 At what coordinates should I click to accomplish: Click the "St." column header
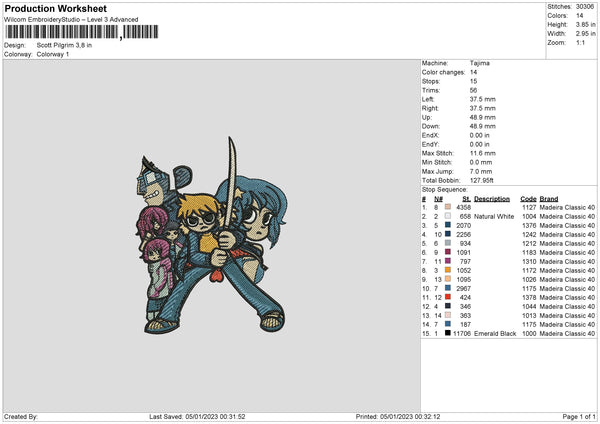(466, 199)
